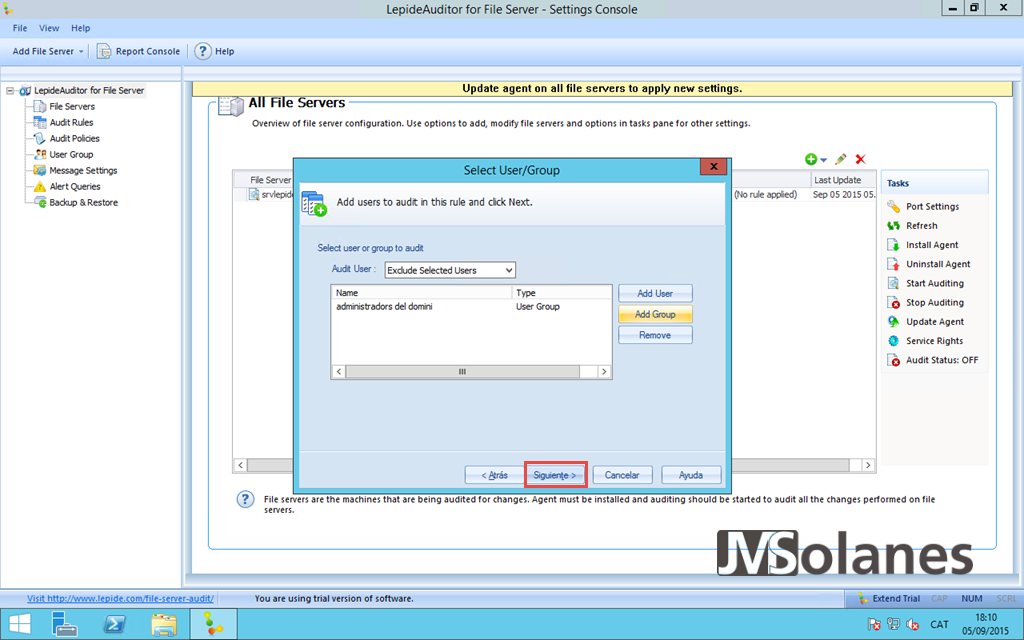The image size is (1024, 640).
Task: Click the Install Agent task icon
Action: [x=893, y=245]
